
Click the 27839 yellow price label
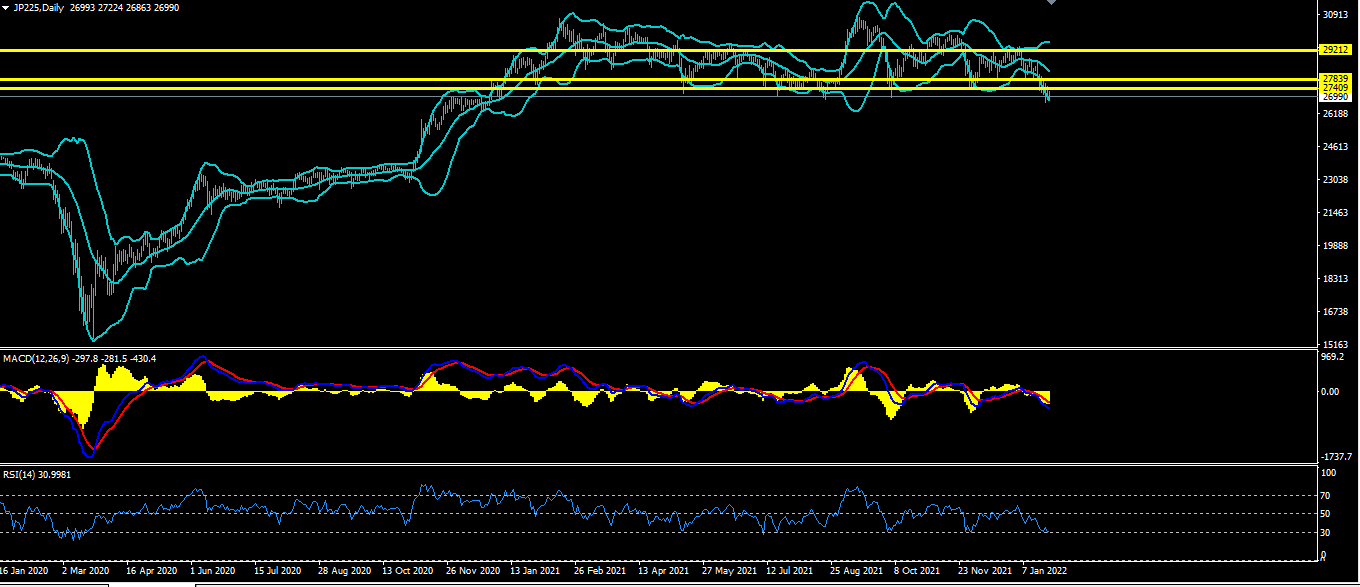[x=1335, y=78]
